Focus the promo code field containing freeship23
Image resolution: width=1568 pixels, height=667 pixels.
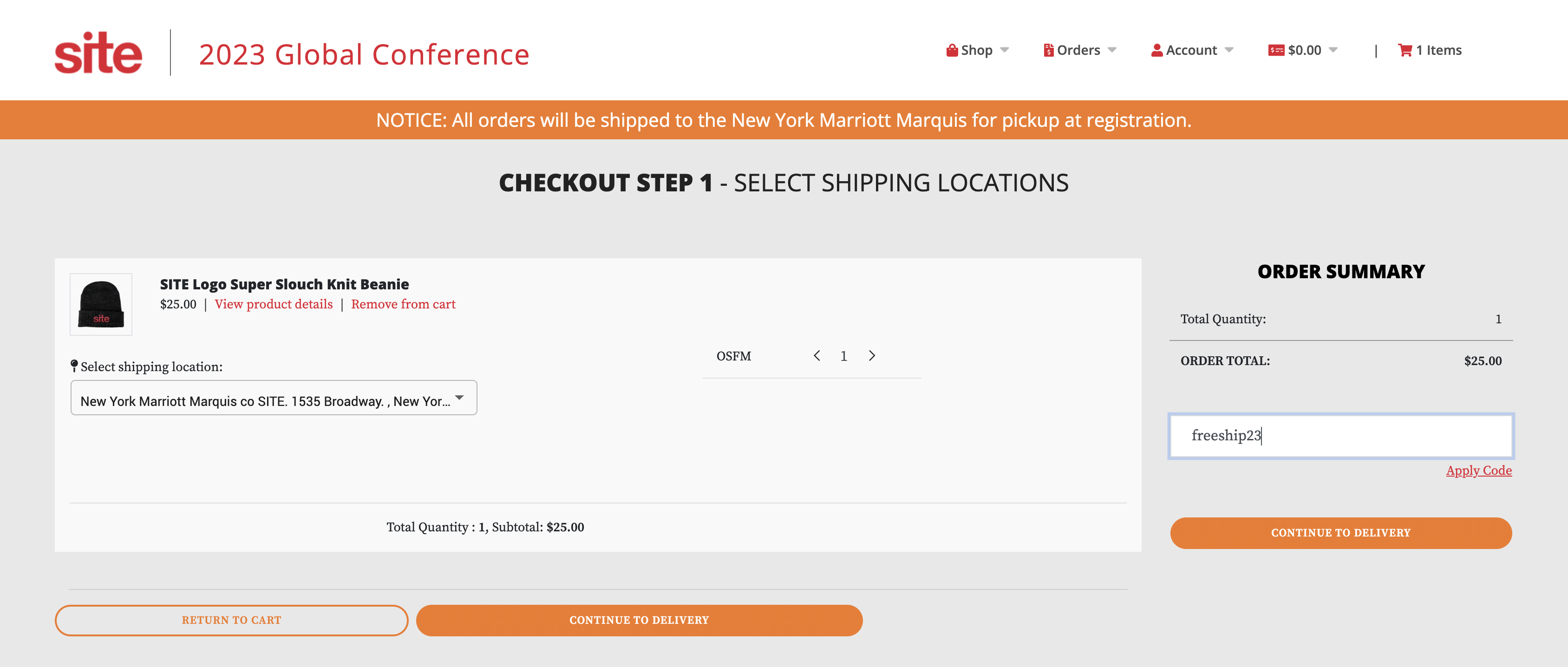click(x=1341, y=436)
